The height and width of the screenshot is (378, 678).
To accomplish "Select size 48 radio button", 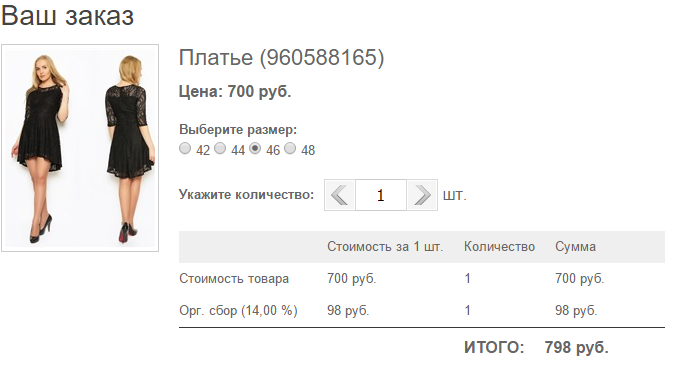I will point(290,148).
